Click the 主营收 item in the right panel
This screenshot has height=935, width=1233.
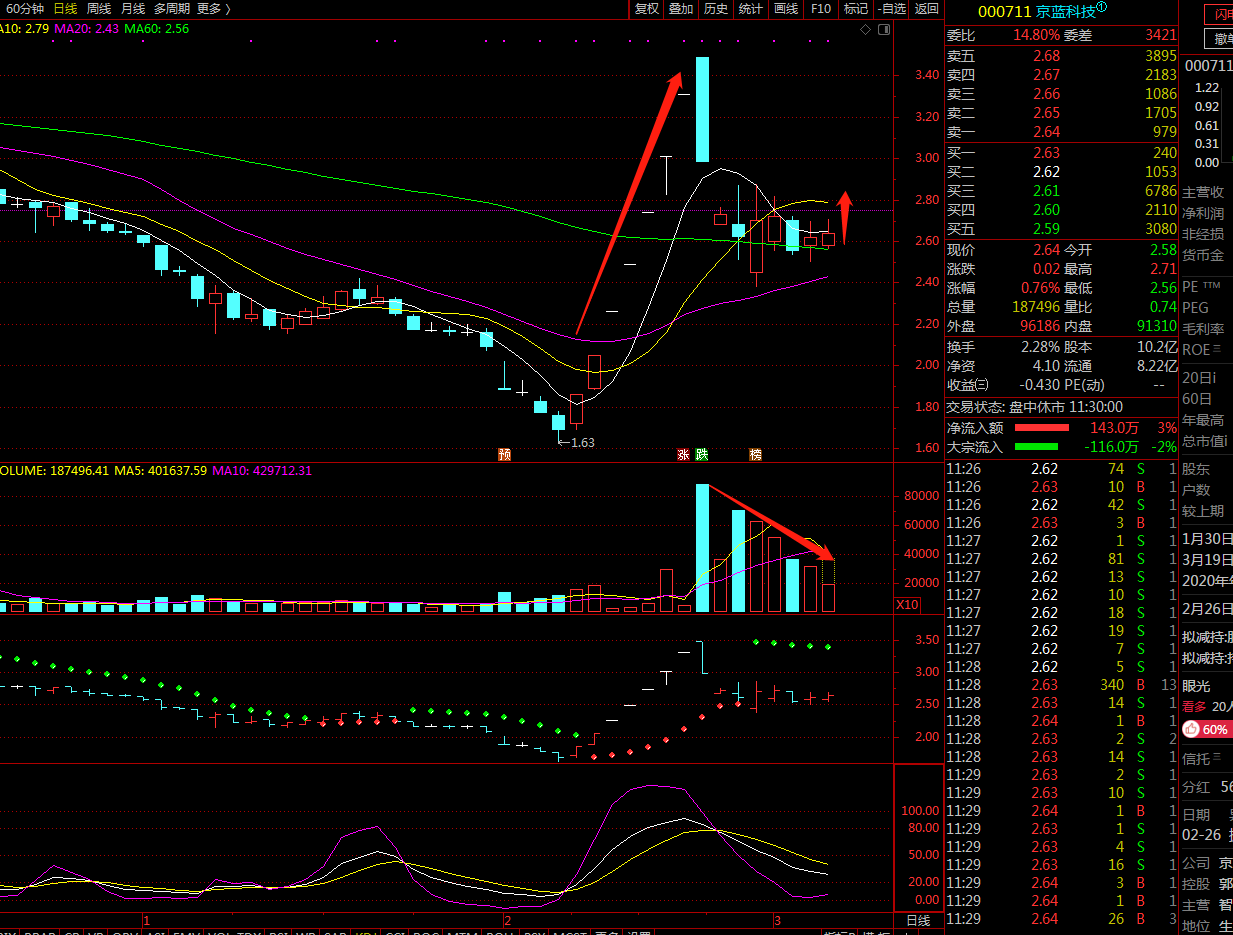1203,192
